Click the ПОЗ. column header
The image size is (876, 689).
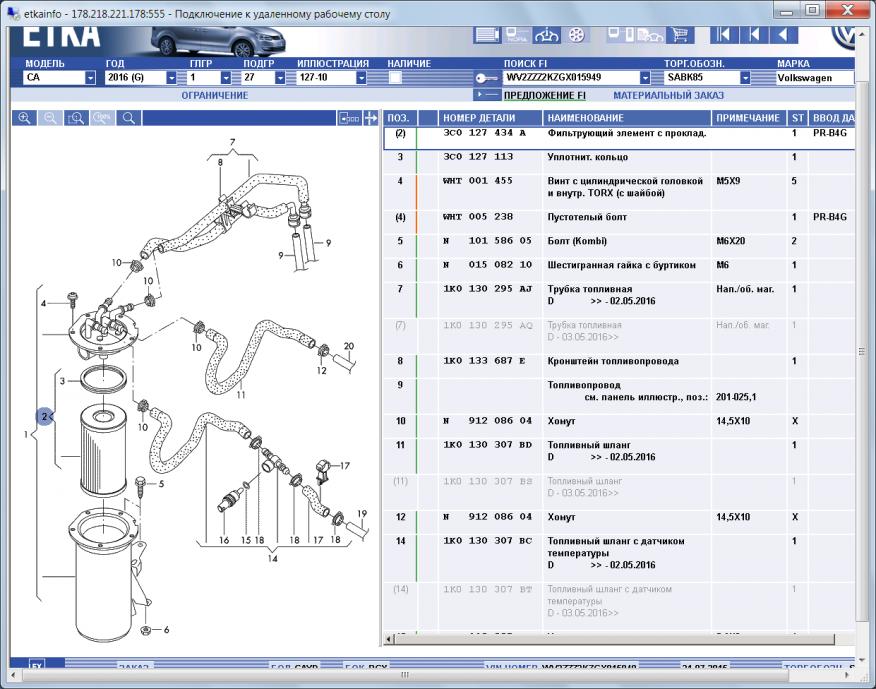tap(399, 118)
